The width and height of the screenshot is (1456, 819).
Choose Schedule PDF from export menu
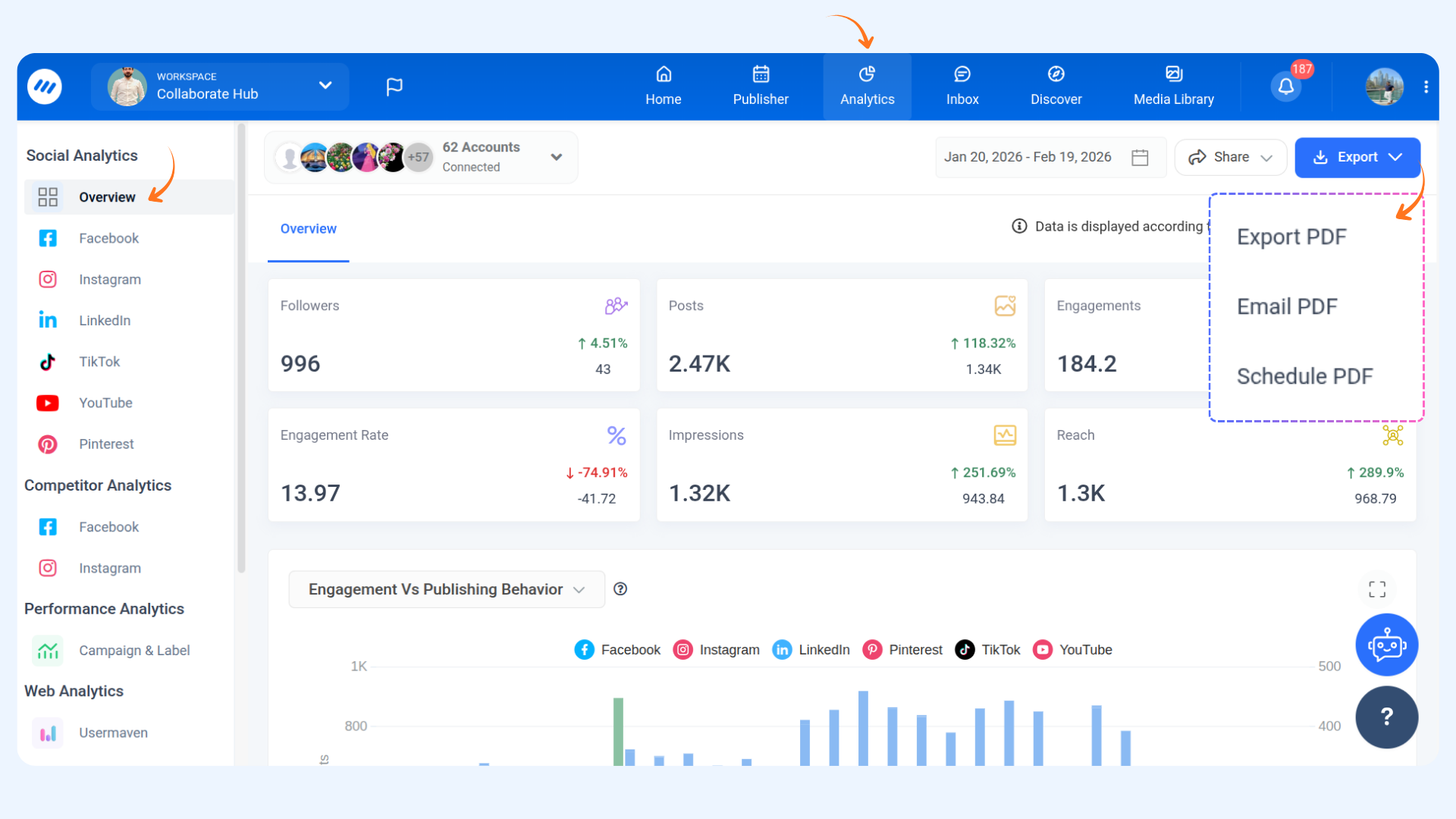click(x=1304, y=376)
